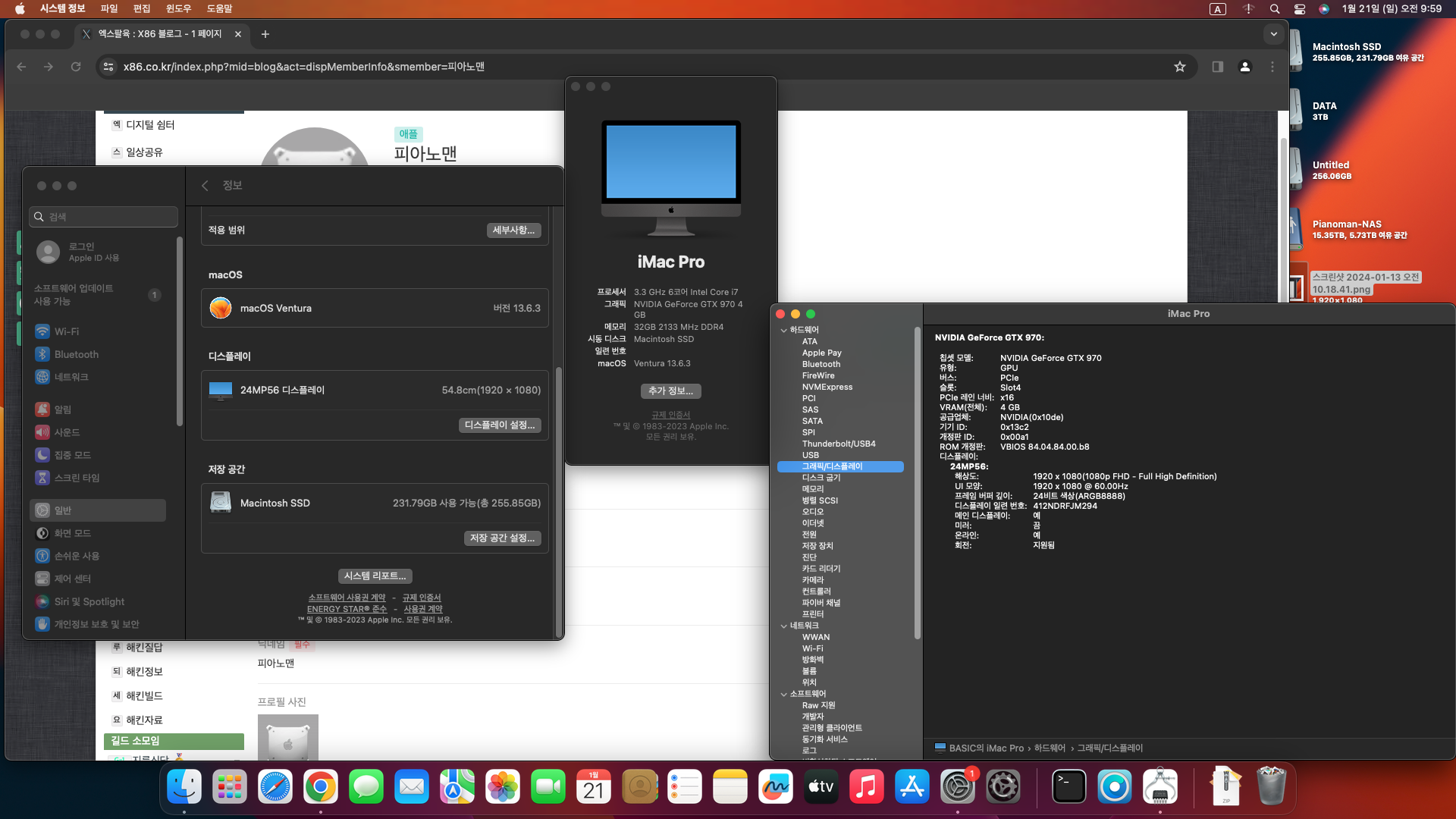Click 추가 정보... in About This Mac
1456x819 pixels.
tap(670, 391)
